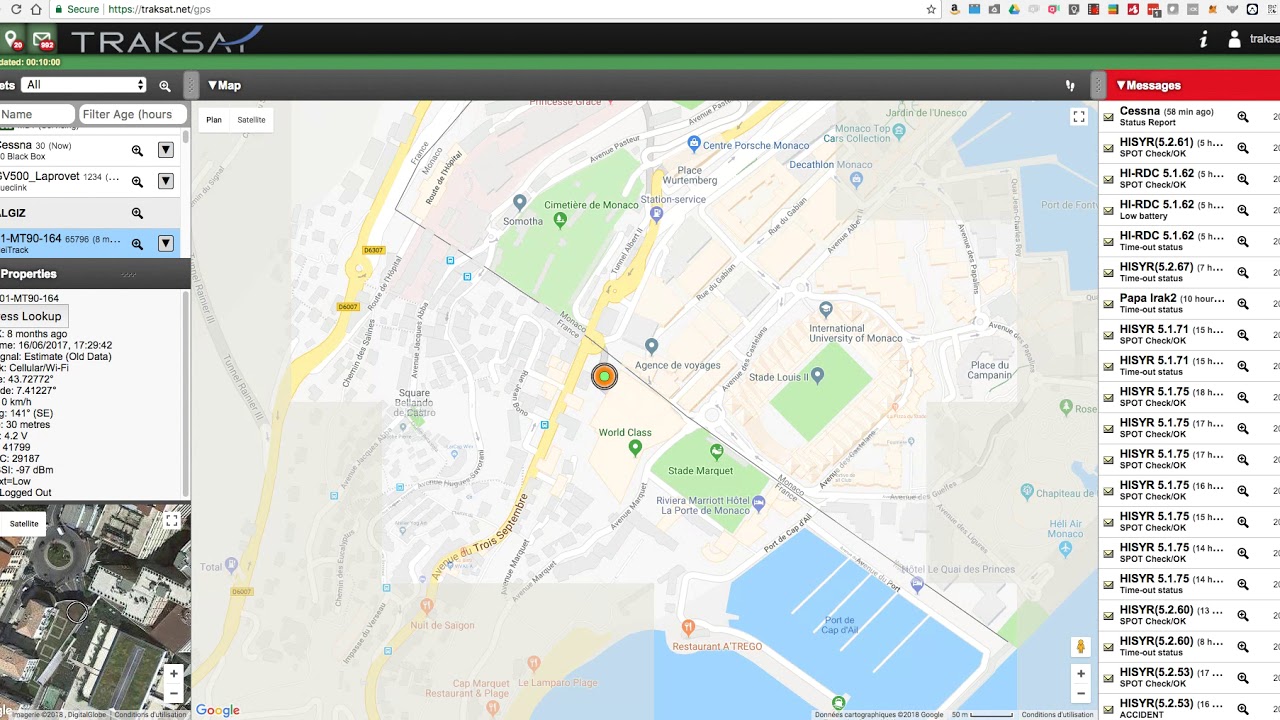Screen dimensions: 1280x720
Task: Zoom out on the satellite mini map
Action: coord(173,693)
